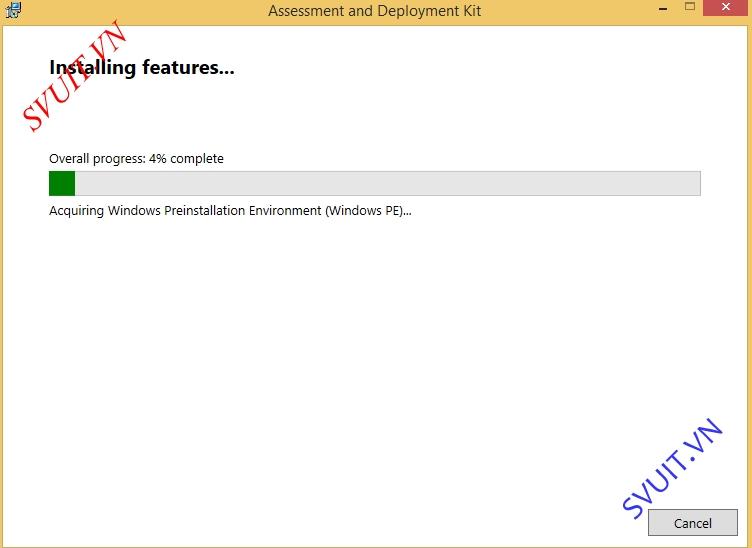Screen dimensions: 752x548
Task: Cancel the feature installation
Action: (x=693, y=523)
